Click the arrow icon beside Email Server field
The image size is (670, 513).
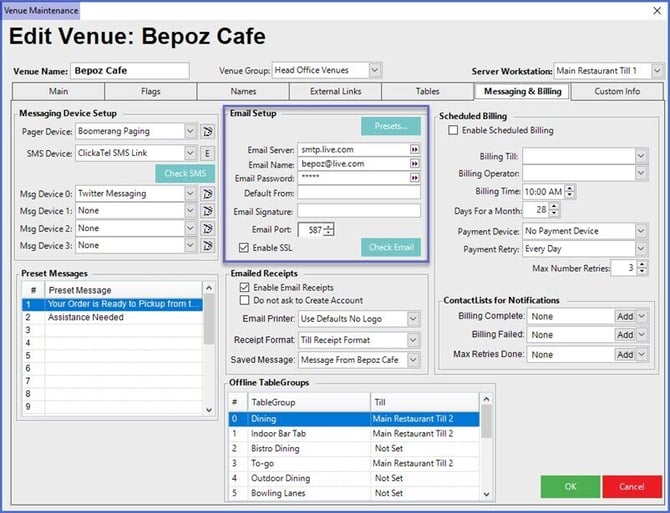click(x=414, y=149)
